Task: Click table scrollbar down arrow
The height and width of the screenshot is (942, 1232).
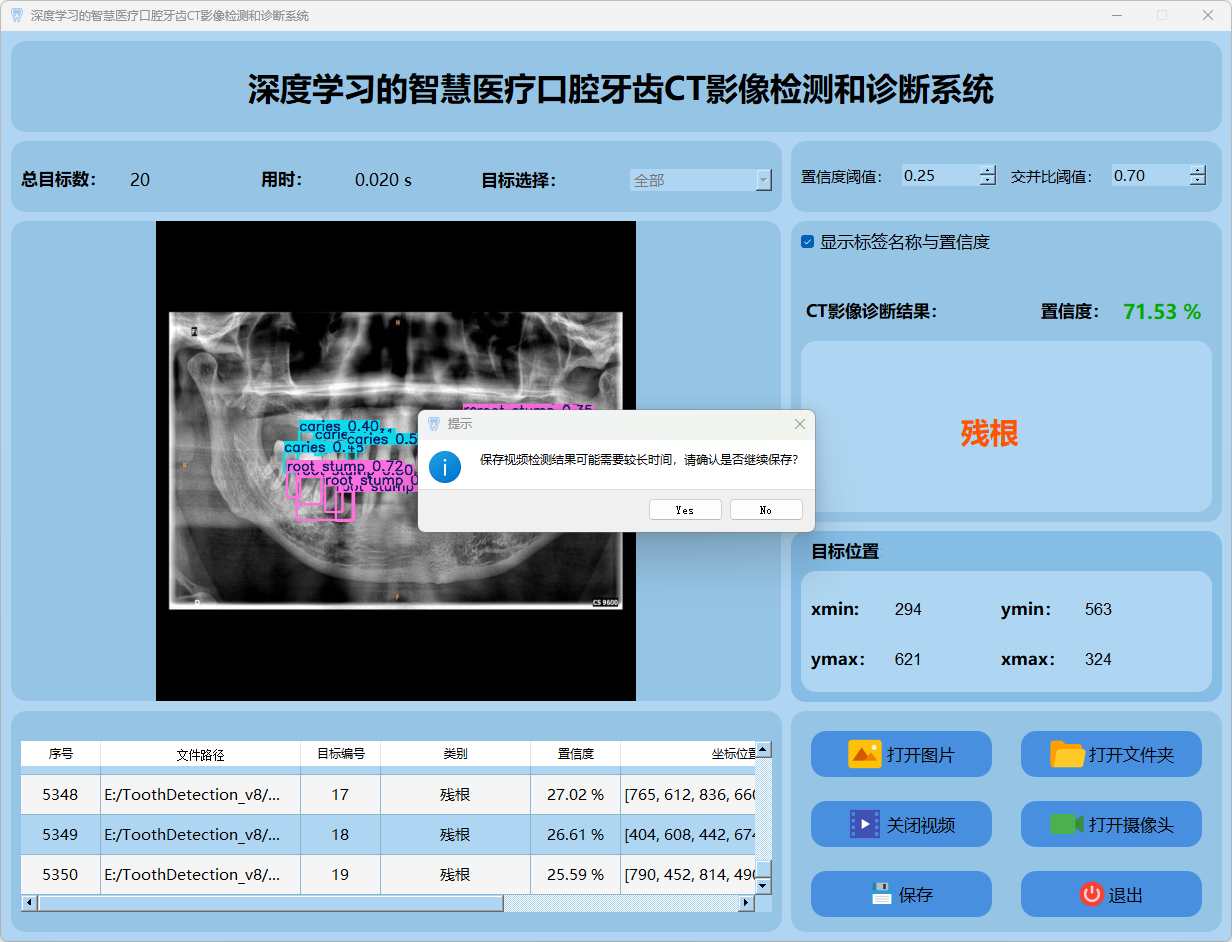Action: coord(763,886)
